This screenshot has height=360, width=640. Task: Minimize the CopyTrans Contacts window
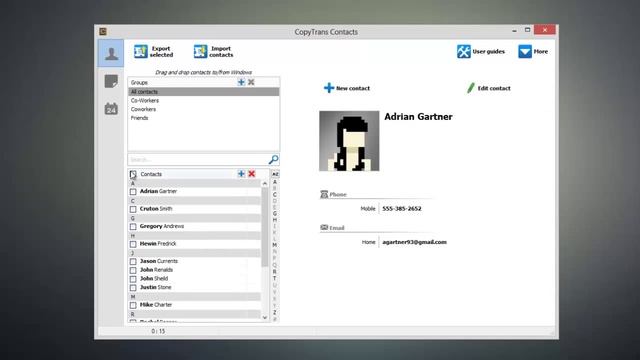(514, 30)
